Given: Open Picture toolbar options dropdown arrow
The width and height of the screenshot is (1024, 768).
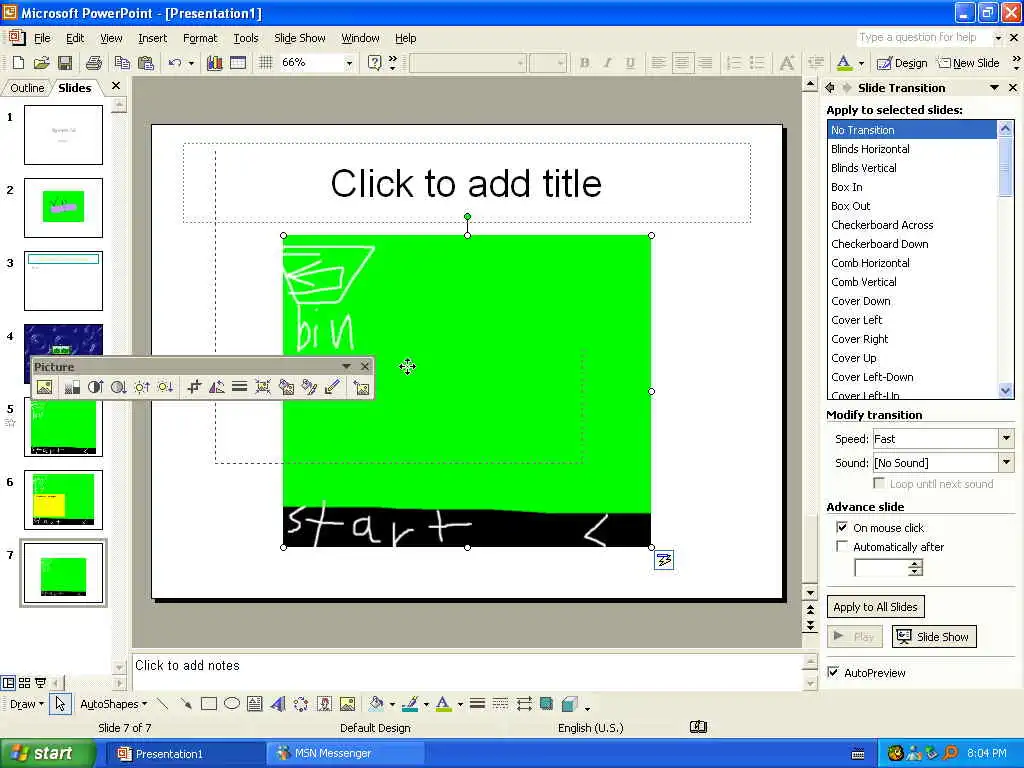Looking at the screenshot, I should [346, 366].
